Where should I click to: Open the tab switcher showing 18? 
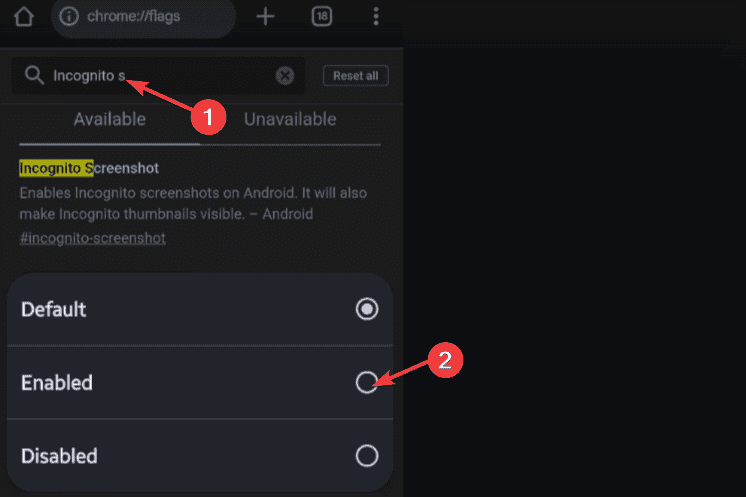[x=322, y=17]
